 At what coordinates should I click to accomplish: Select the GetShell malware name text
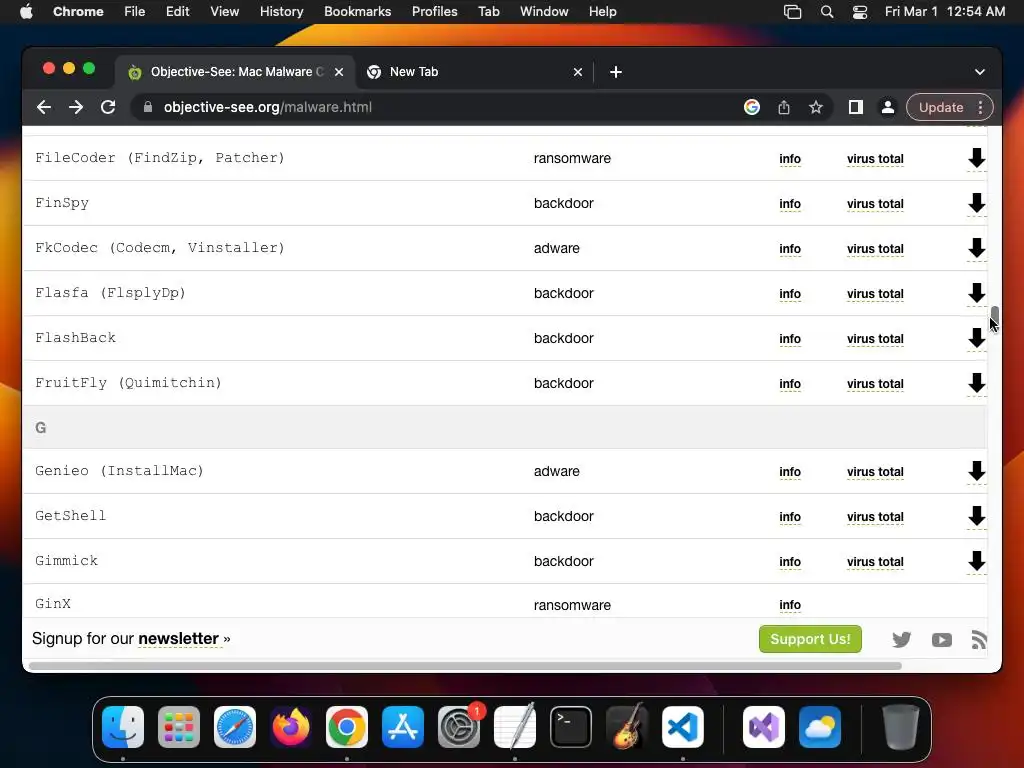point(71,515)
